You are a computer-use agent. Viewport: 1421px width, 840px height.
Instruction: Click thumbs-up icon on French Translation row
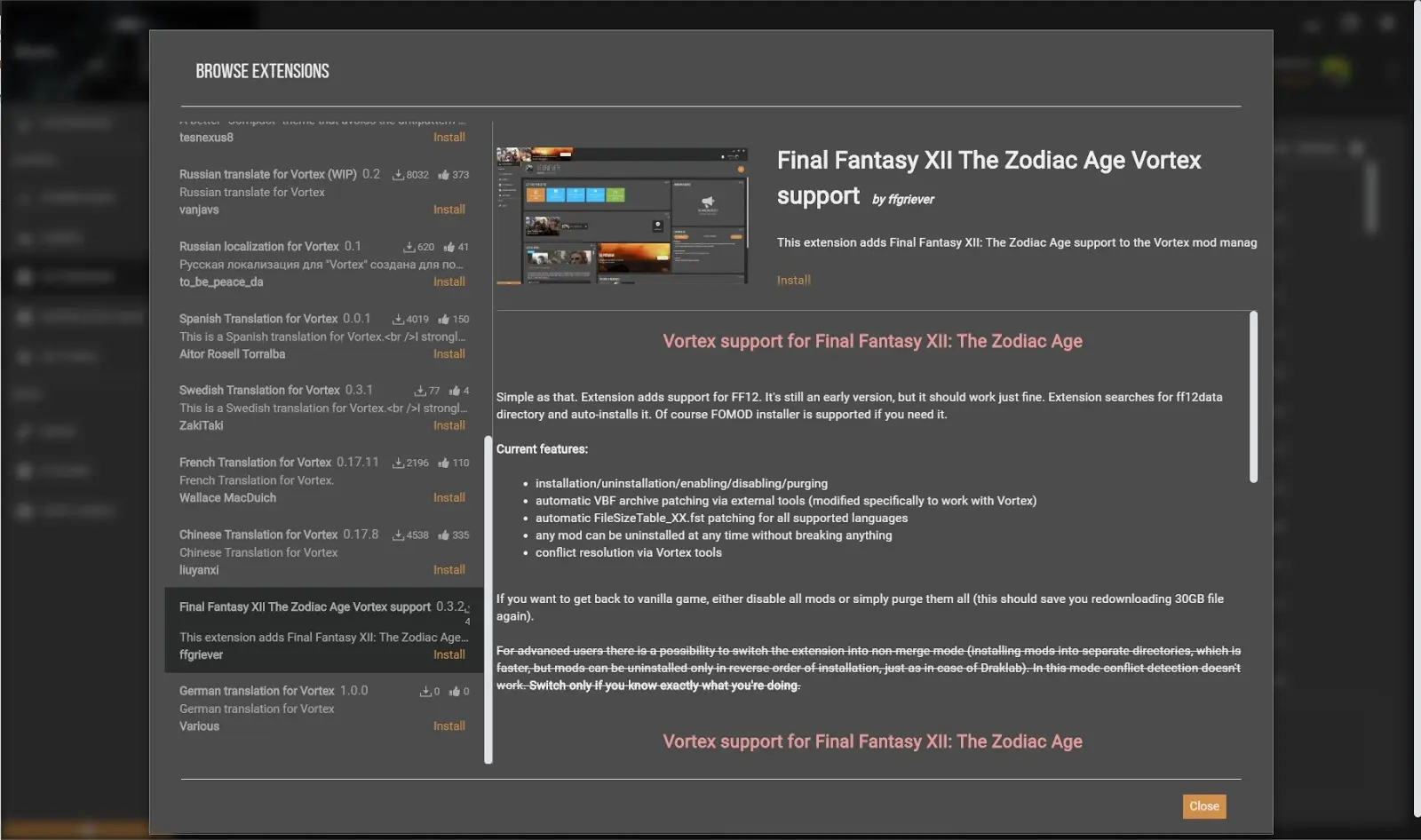coord(443,463)
